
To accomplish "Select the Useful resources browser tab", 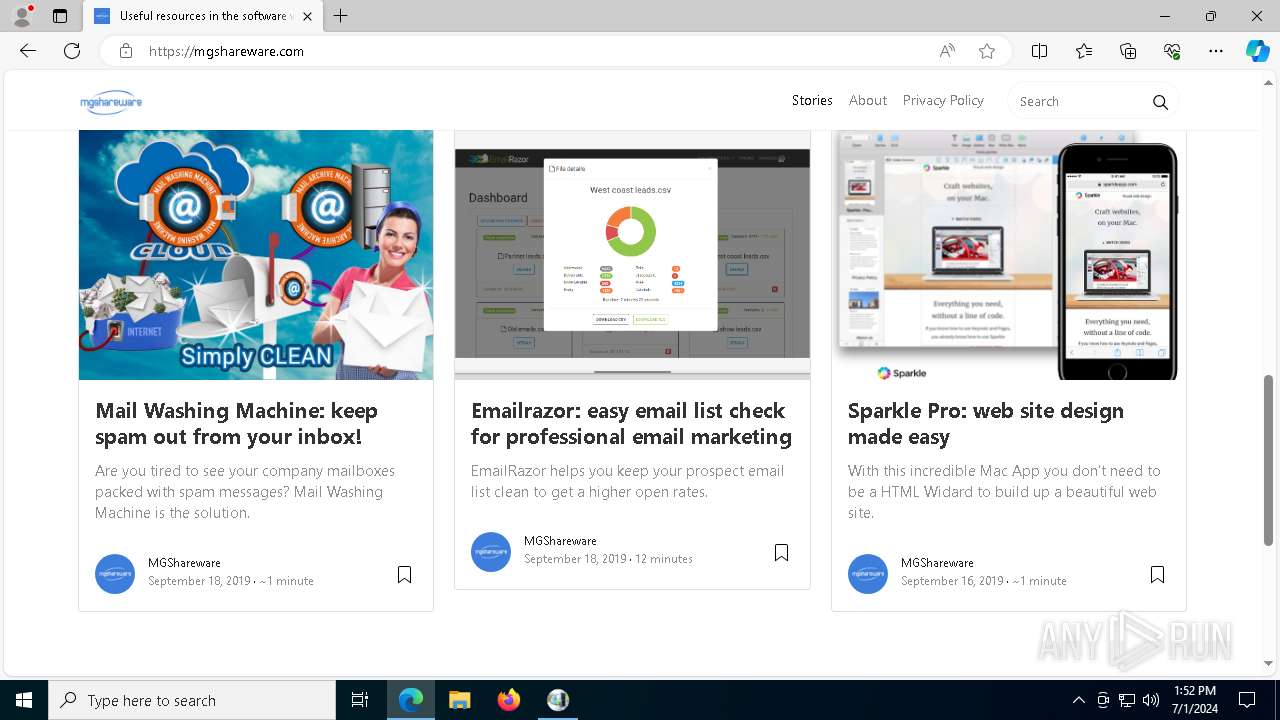I will click(203, 16).
